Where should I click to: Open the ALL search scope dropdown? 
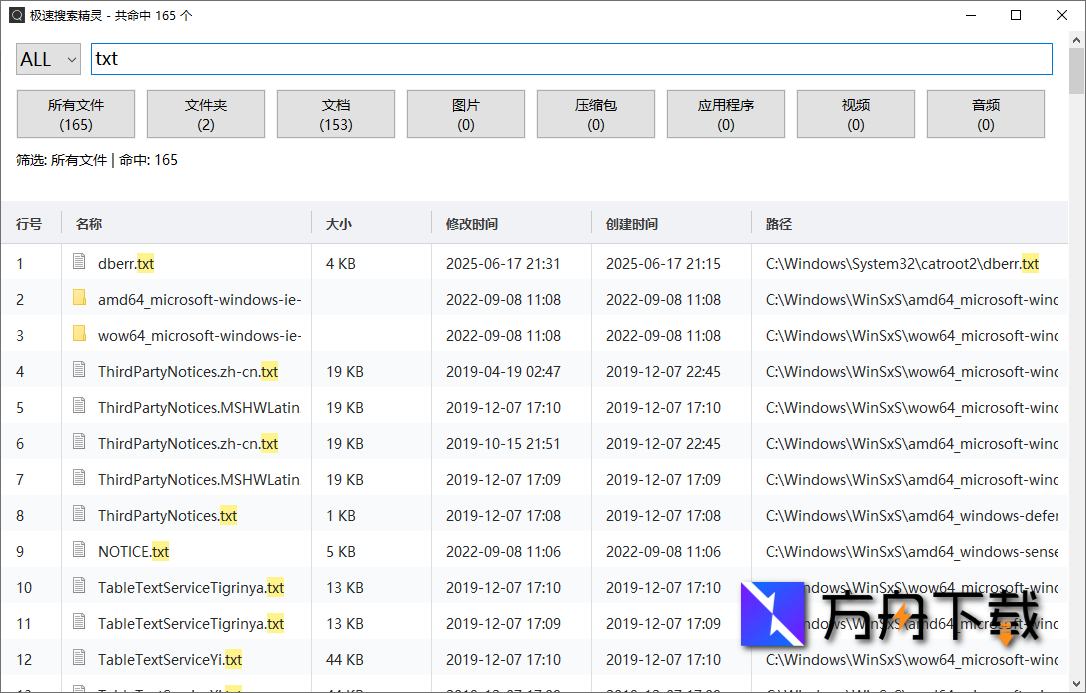[x=48, y=59]
